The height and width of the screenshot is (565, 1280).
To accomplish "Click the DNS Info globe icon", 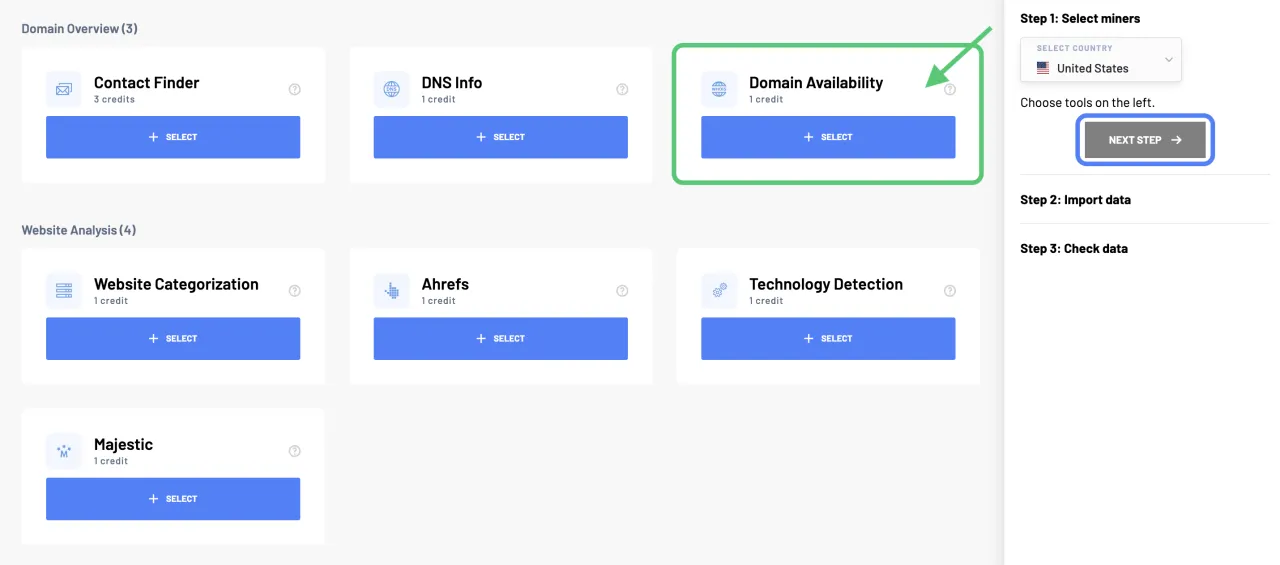I will [x=391, y=90].
